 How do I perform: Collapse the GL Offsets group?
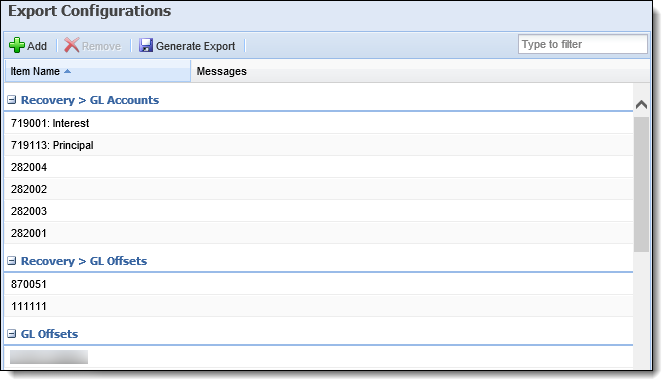(12, 334)
